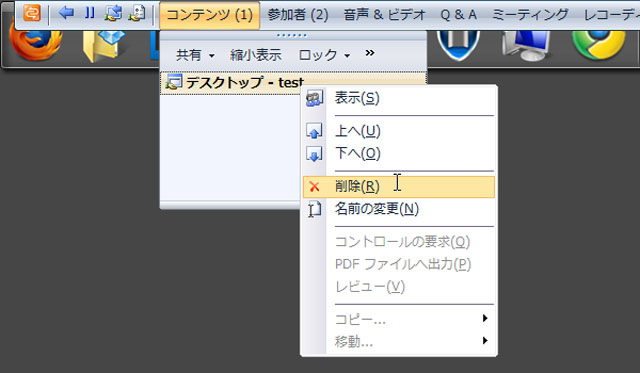
Task: Click 削除(R) to delete the content
Action: coord(399,186)
